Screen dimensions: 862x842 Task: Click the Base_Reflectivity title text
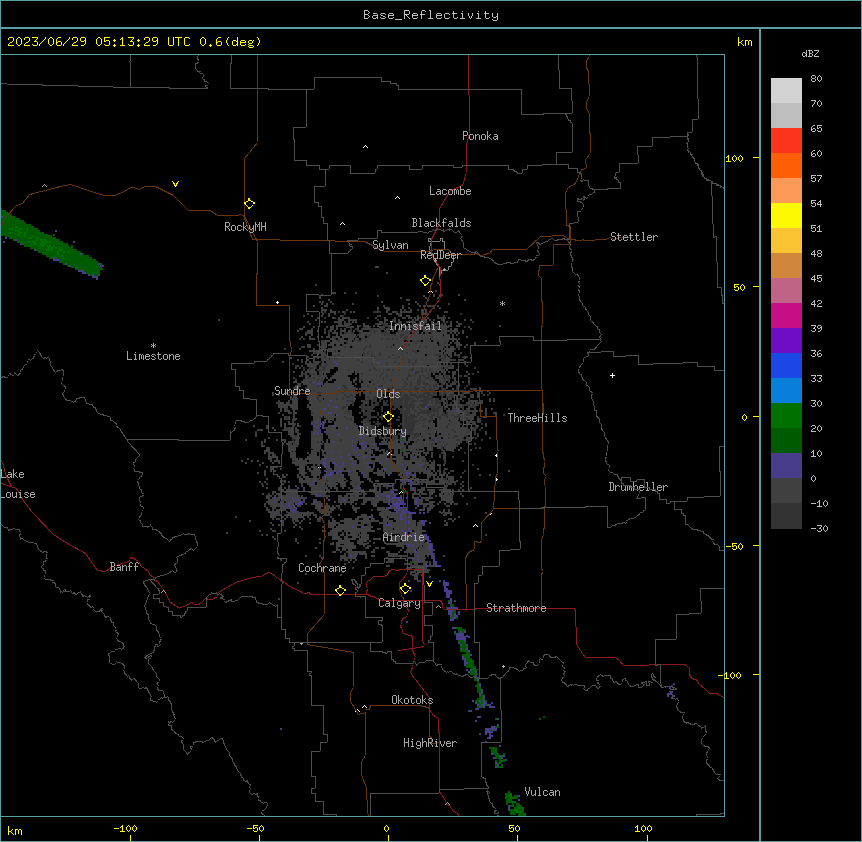click(431, 15)
